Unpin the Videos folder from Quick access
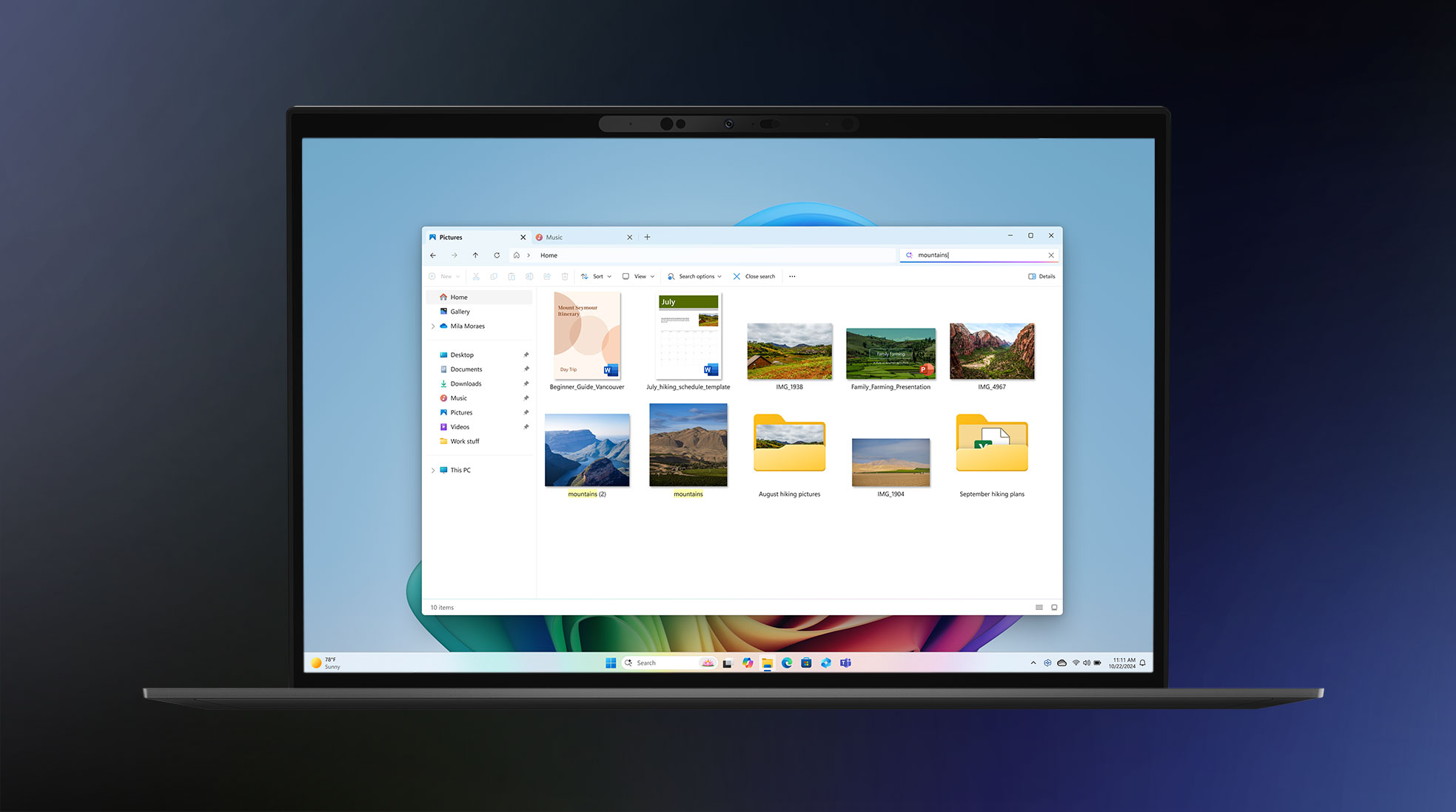This screenshot has height=812, width=1456. click(x=526, y=427)
